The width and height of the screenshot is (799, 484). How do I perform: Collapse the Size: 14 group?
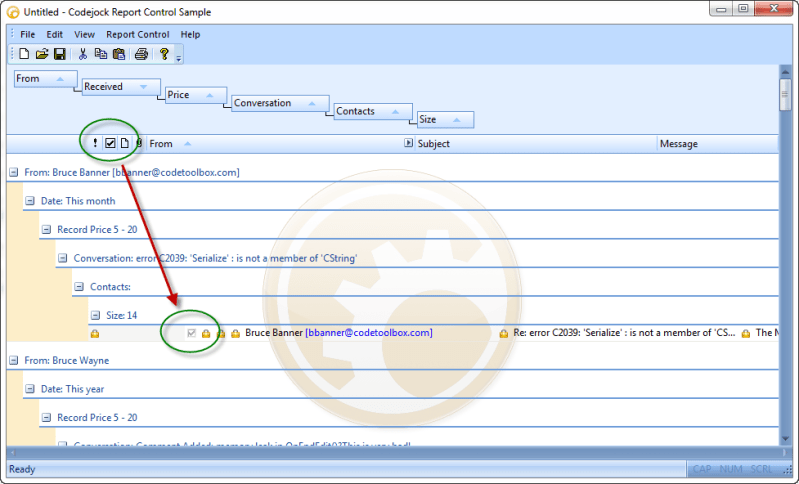[95, 315]
